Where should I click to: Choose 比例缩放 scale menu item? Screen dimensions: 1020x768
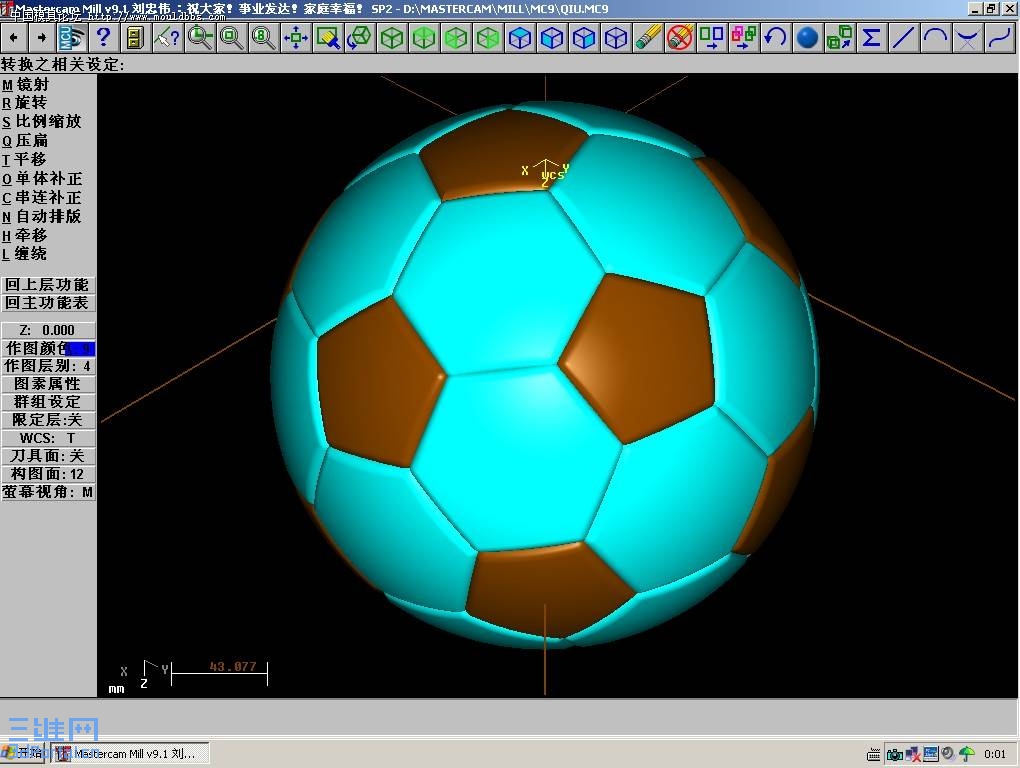click(42, 122)
